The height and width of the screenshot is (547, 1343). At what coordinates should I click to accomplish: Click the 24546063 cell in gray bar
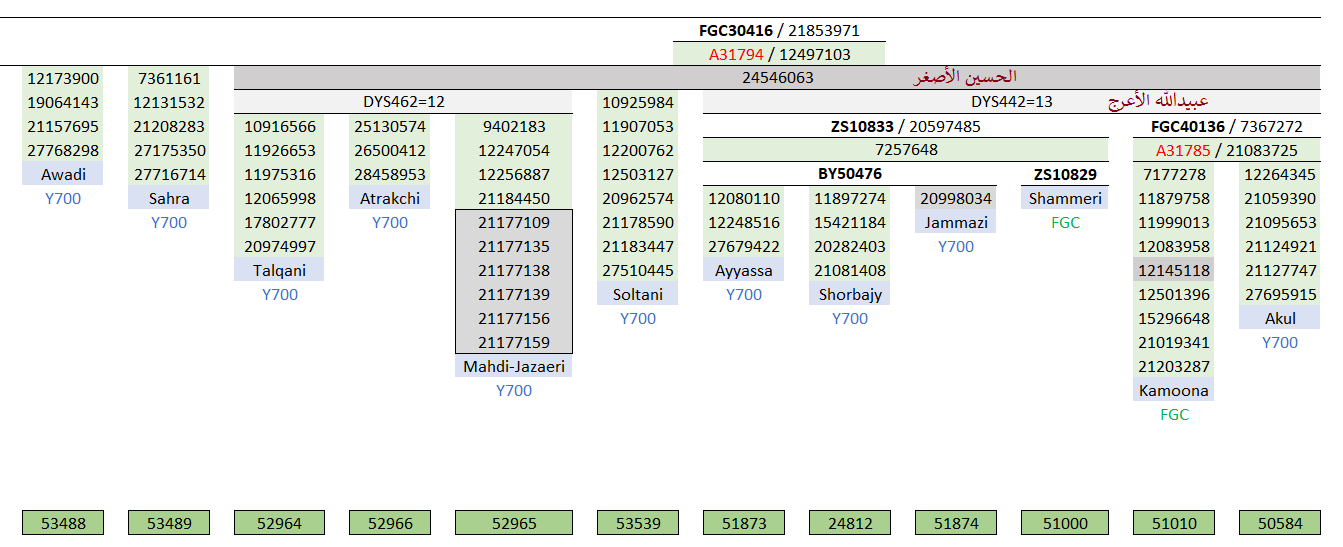coord(778,78)
